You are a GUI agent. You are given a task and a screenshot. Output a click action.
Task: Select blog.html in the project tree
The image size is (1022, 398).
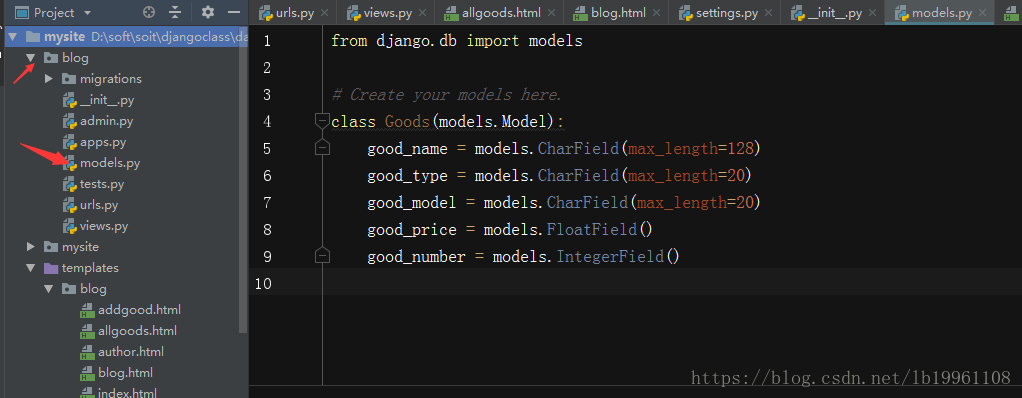coord(126,373)
